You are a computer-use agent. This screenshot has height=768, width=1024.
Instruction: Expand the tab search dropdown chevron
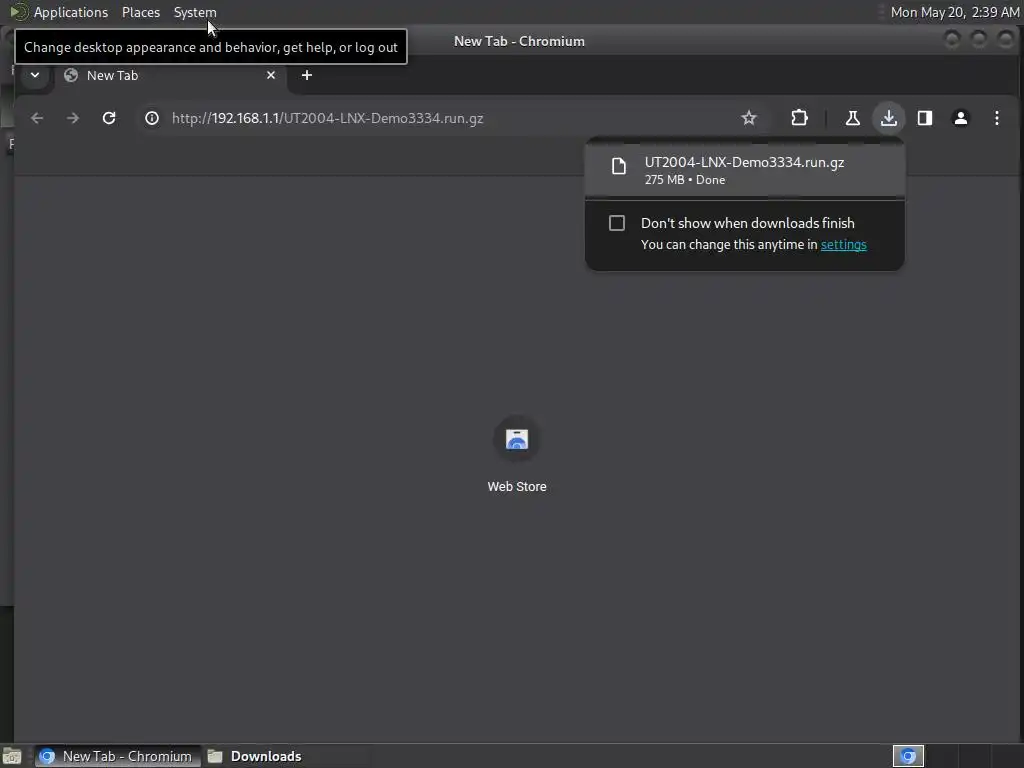point(35,75)
